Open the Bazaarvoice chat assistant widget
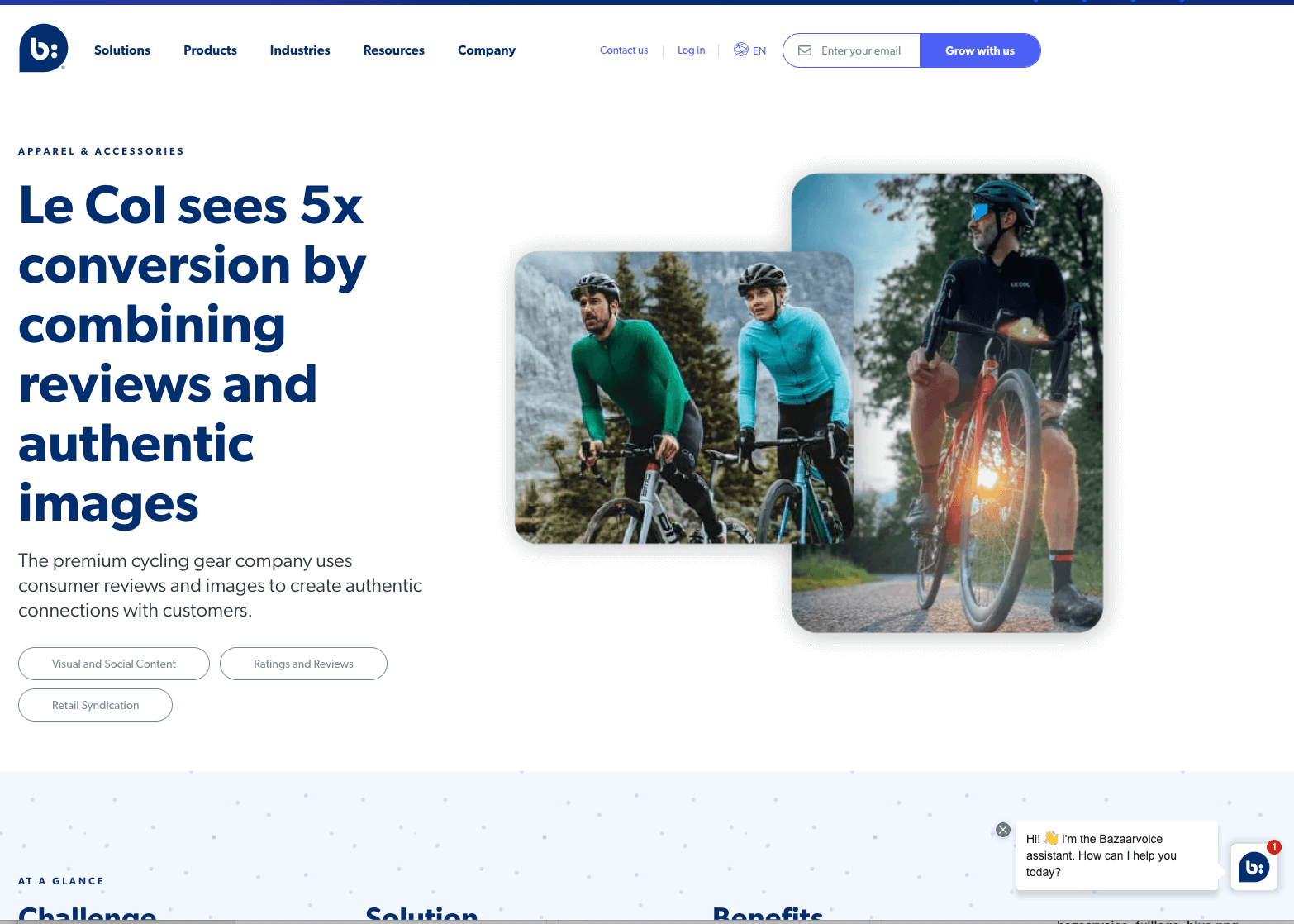1294x924 pixels. pos(1254,867)
